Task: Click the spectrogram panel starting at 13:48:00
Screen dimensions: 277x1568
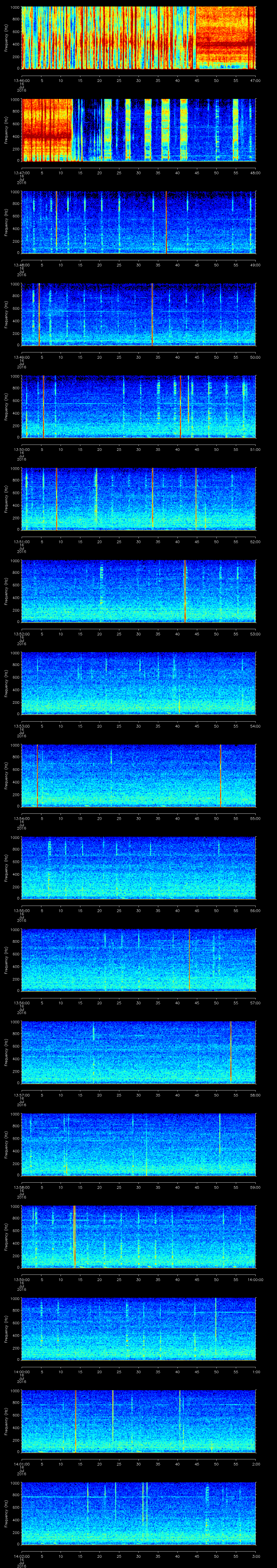Action: pyautogui.click(x=139, y=222)
